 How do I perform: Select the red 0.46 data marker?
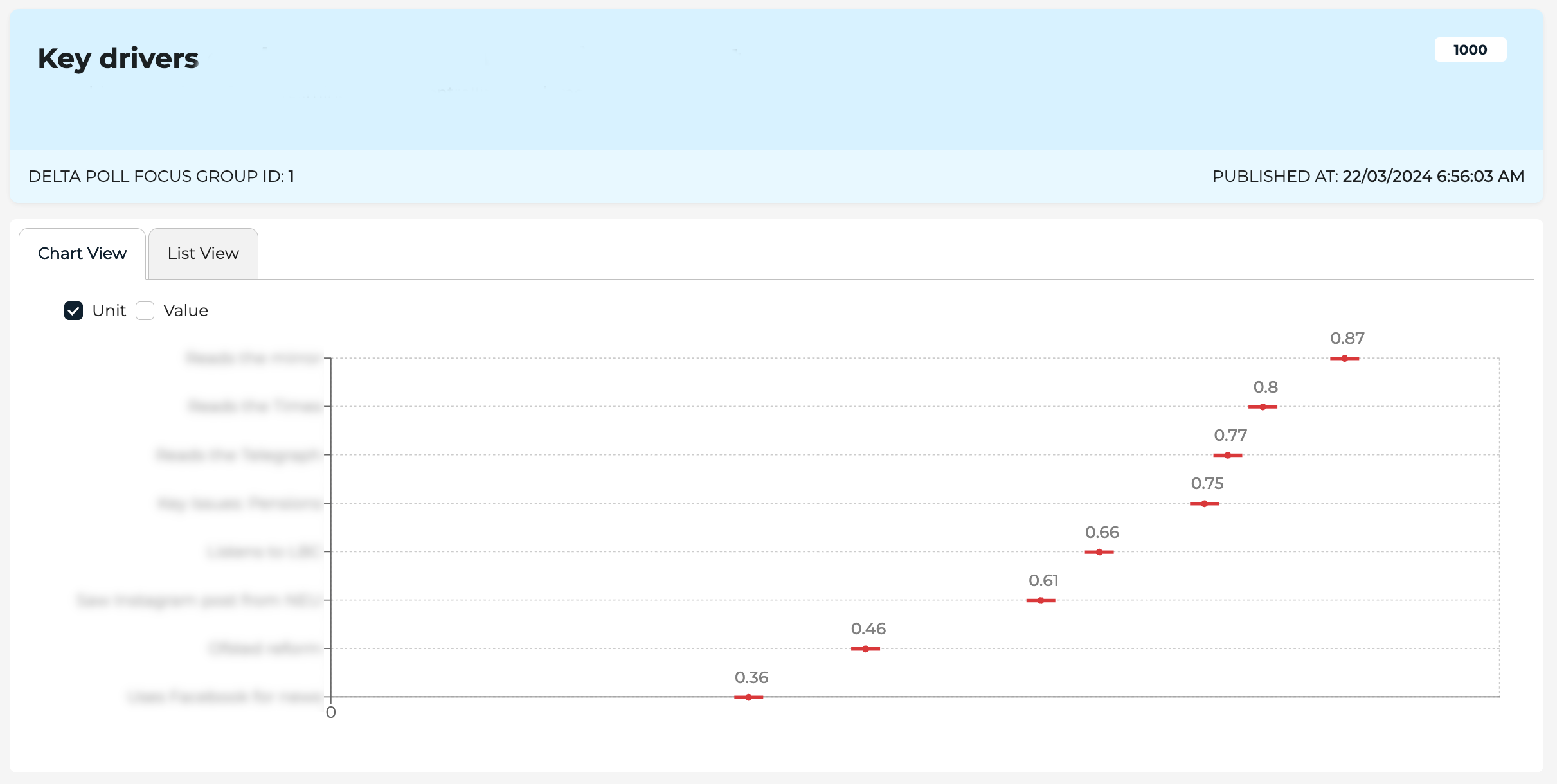865,649
